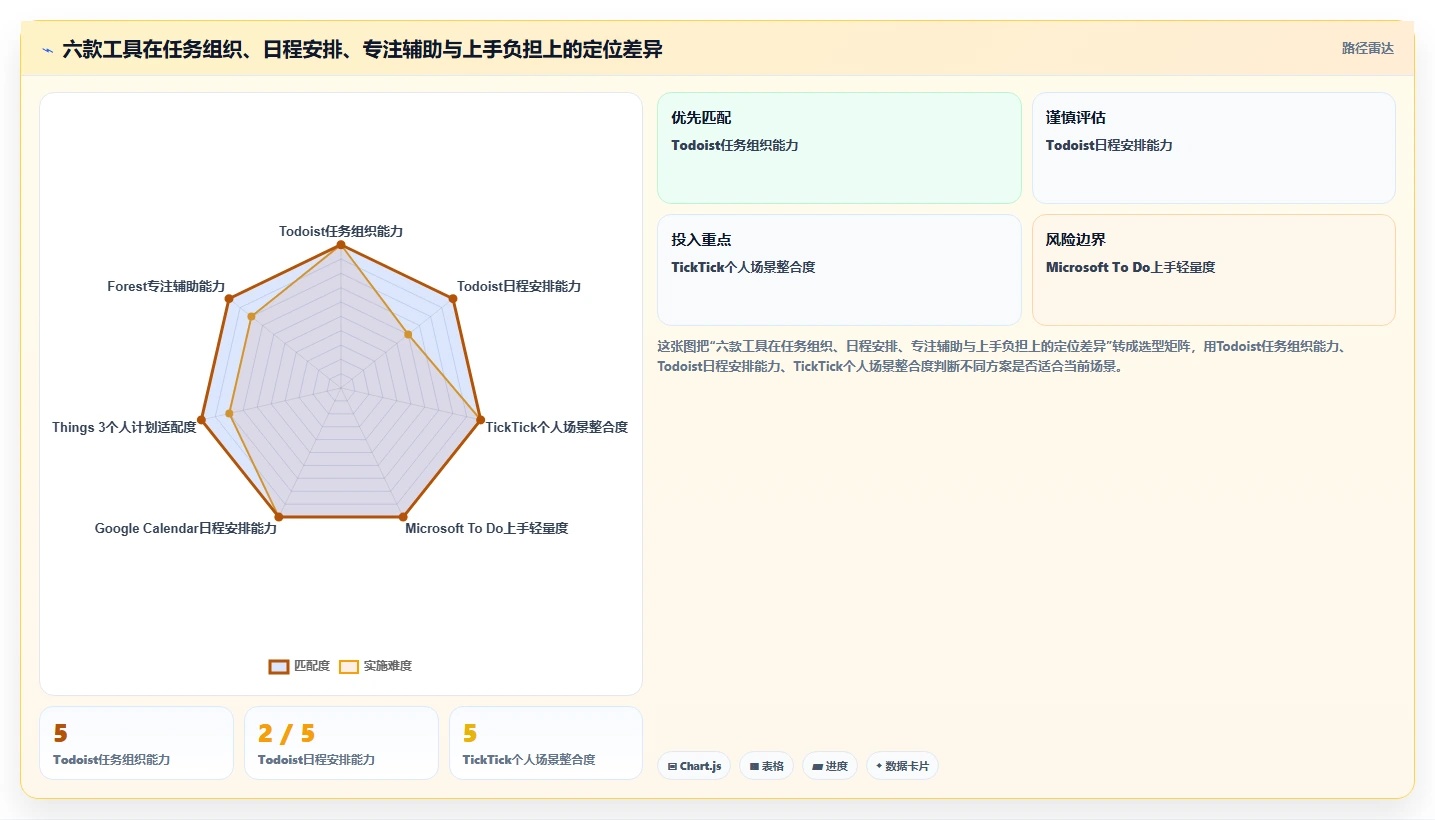The width and height of the screenshot is (1435, 820).
Task: Click the radar point at TickTick个人场景整合度
Action: [480, 419]
